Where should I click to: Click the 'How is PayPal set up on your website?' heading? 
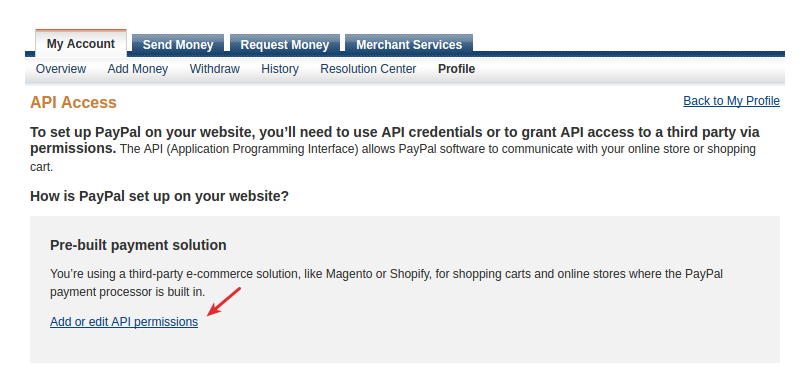[x=159, y=196]
